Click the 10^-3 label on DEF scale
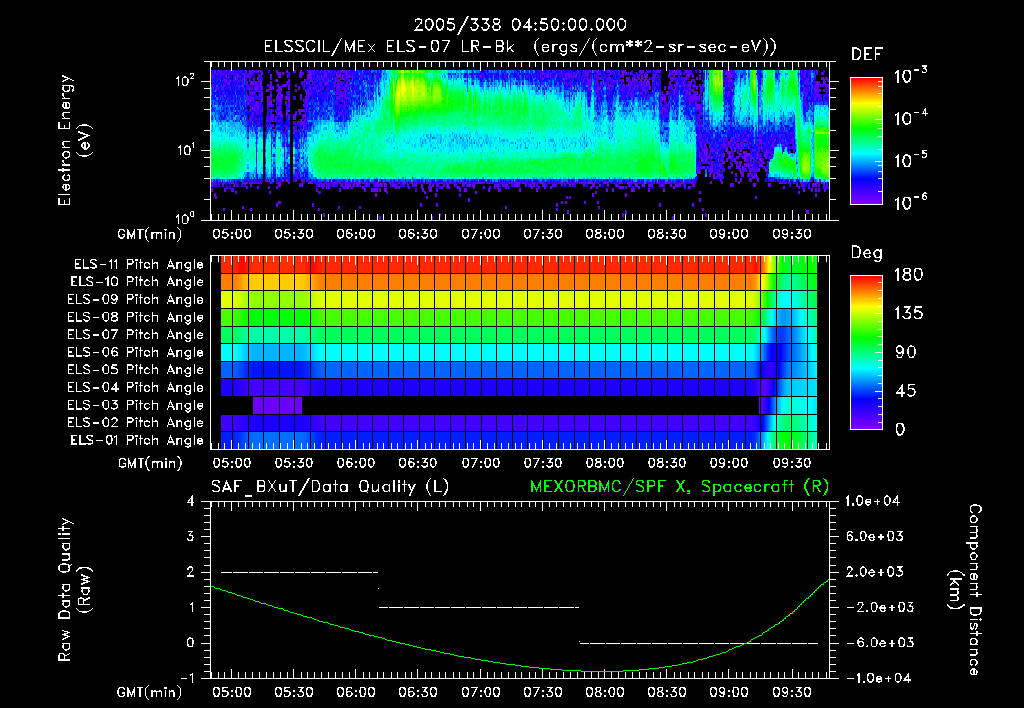1024x708 pixels. tap(910, 76)
